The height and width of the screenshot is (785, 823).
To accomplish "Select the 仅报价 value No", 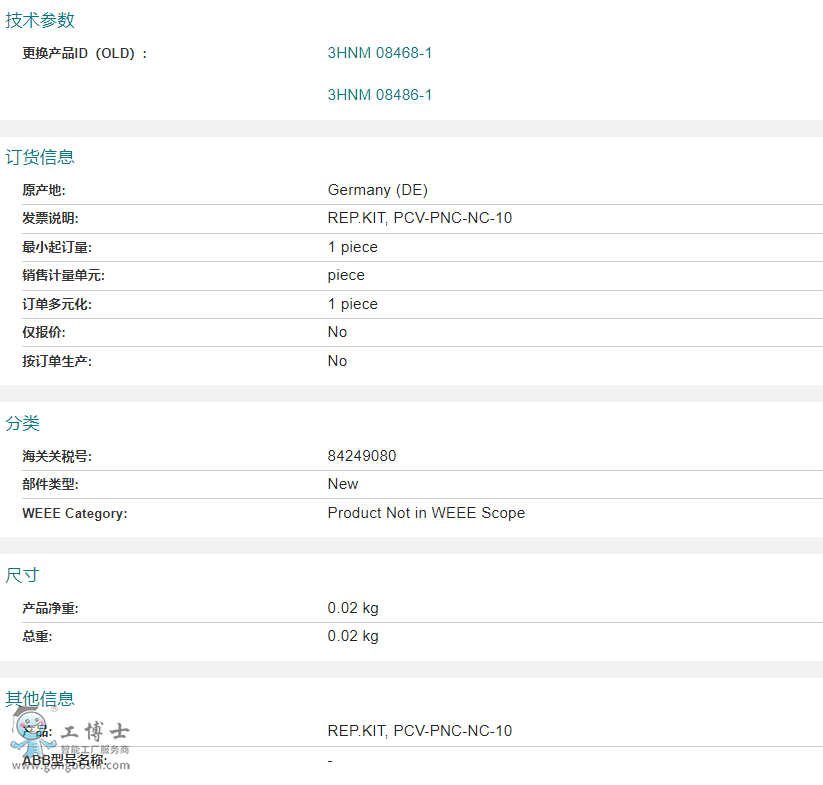I will 337,332.
